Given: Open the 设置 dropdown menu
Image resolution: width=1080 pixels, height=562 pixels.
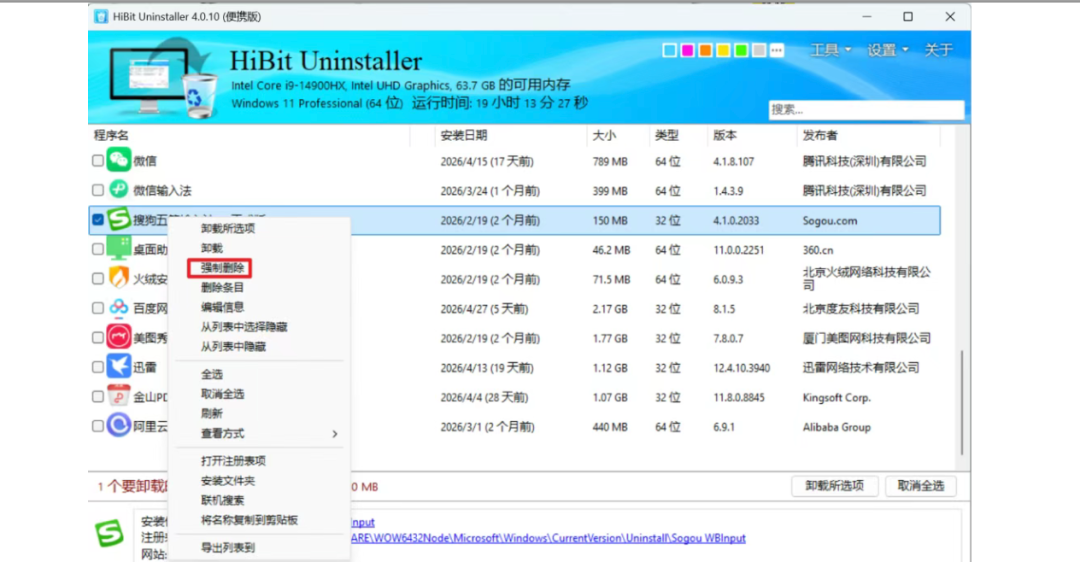Looking at the screenshot, I should (x=888, y=50).
